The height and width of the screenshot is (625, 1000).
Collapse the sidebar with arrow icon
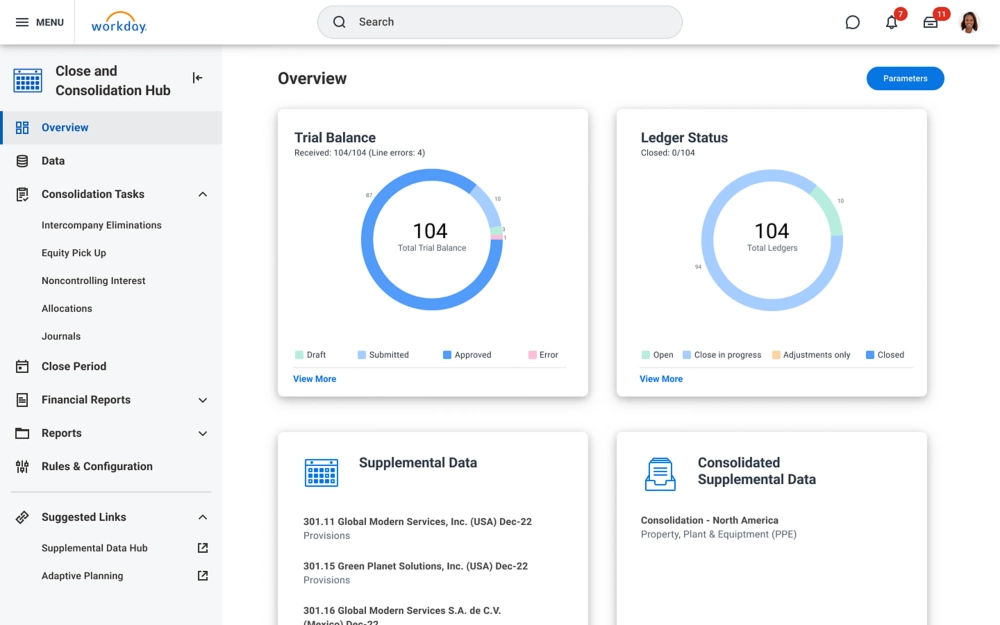(x=197, y=78)
